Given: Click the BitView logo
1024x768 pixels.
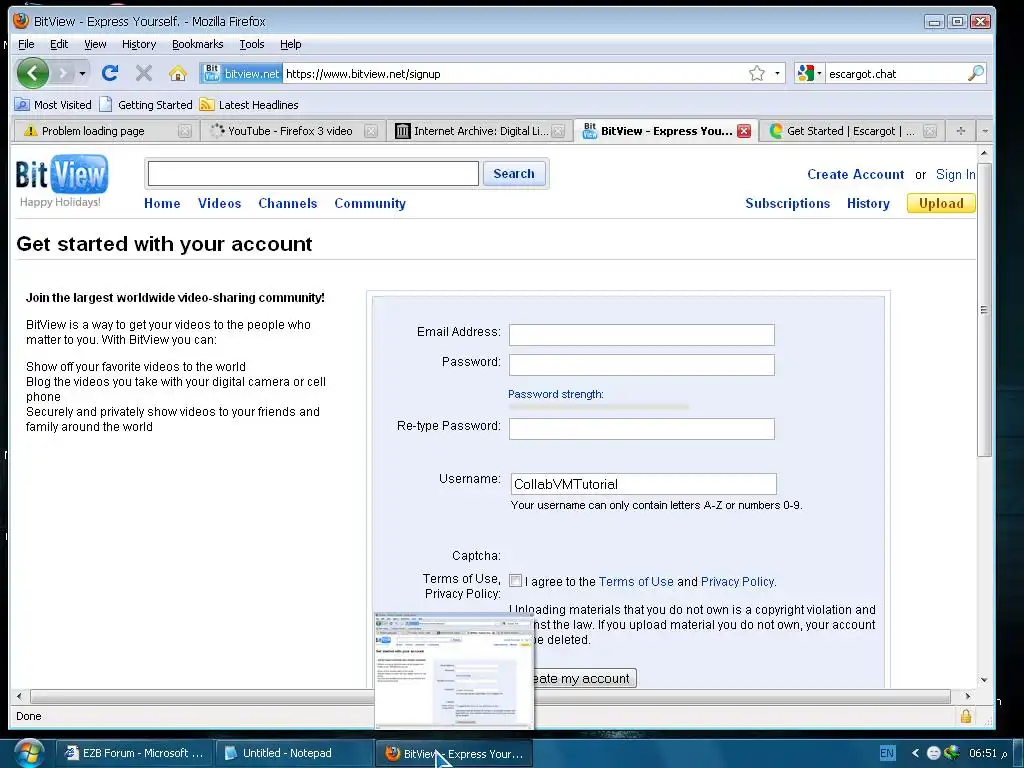Looking at the screenshot, I should [62, 174].
